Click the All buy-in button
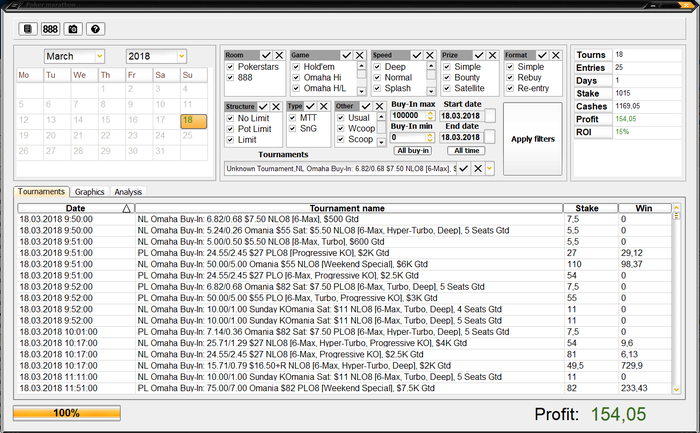This screenshot has width=700, height=433. click(x=413, y=151)
